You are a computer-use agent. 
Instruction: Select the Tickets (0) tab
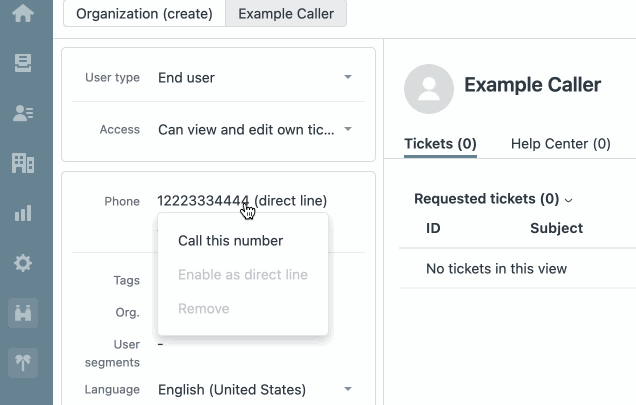pyautogui.click(x=440, y=144)
